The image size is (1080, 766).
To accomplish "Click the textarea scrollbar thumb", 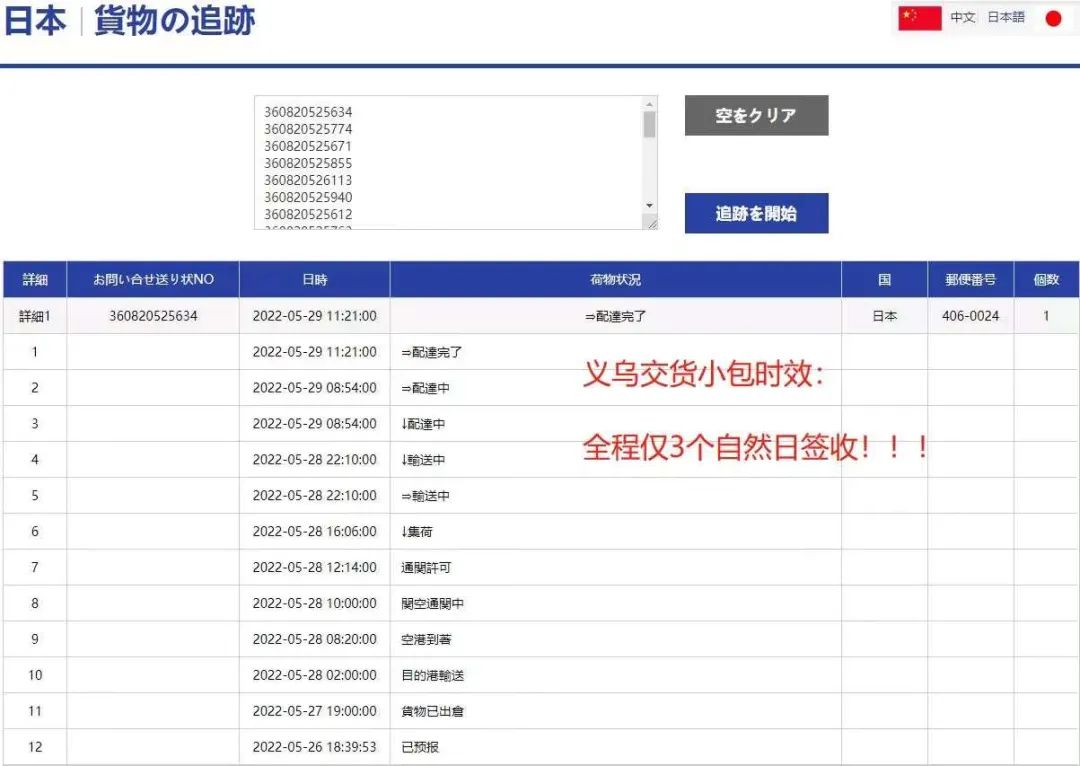I will (649, 125).
